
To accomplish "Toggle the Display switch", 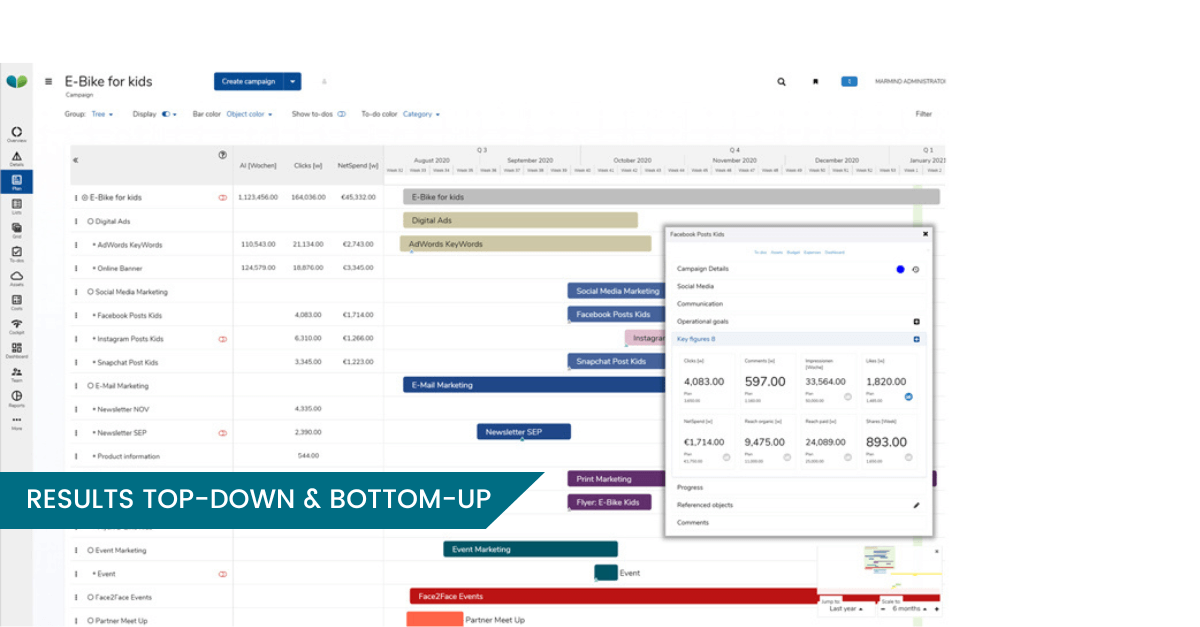I will click(x=166, y=114).
